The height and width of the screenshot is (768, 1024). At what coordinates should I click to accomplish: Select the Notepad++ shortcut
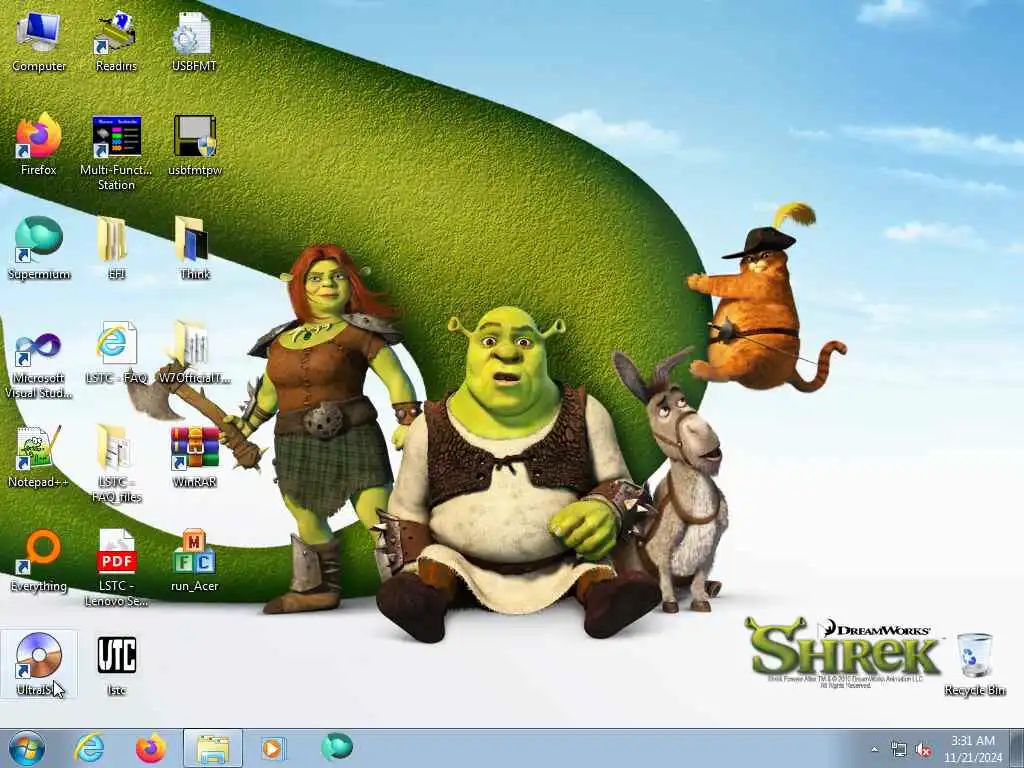click(39, 456)
